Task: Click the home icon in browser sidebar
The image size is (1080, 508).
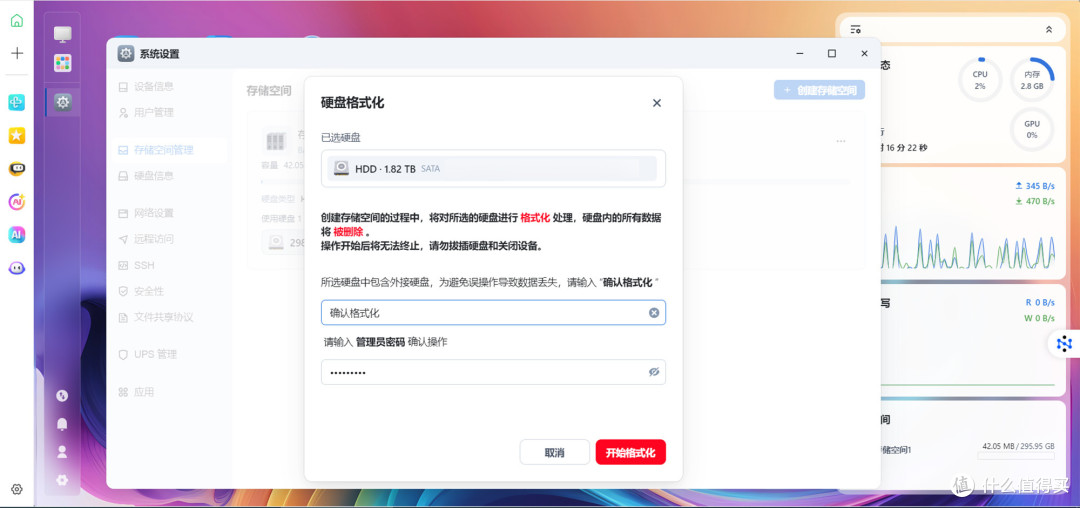Action: [x=17, y=21]
